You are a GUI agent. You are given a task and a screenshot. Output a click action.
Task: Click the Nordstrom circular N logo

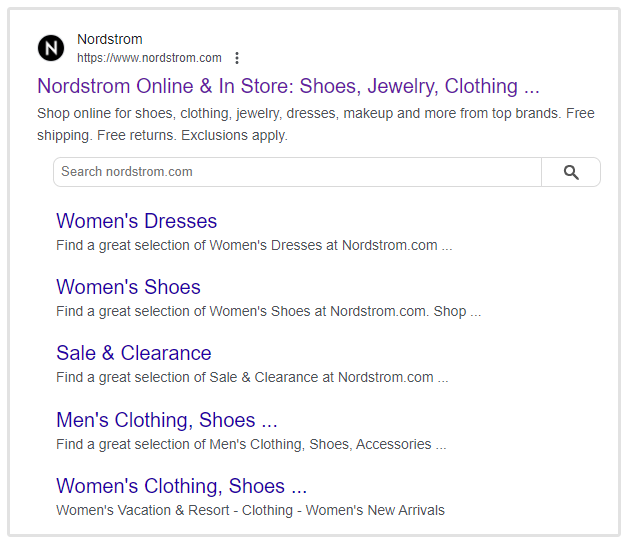click(x=50, y=48)
